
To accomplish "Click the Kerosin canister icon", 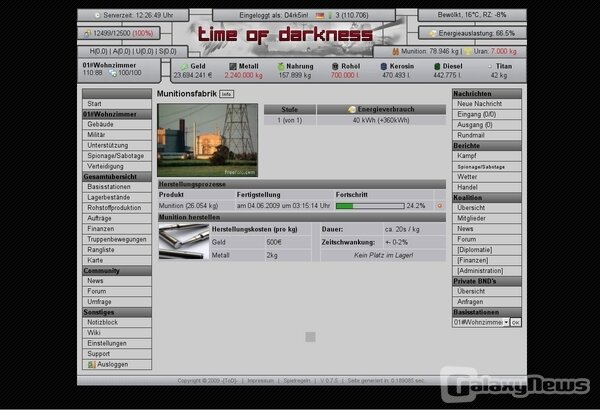I will (383, 66).
